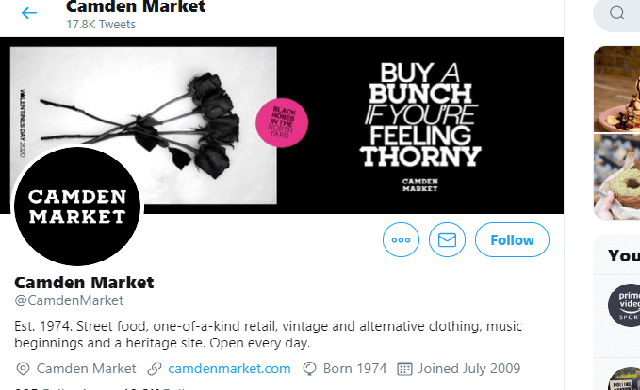Go back using the blue arrow icon

29,13
